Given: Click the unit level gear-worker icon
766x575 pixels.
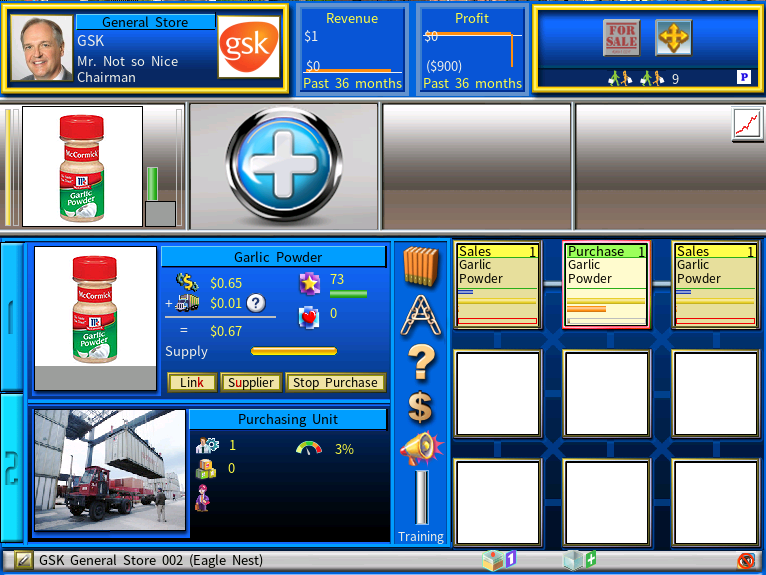Looking at the screenshot, I should pos(207,445).
